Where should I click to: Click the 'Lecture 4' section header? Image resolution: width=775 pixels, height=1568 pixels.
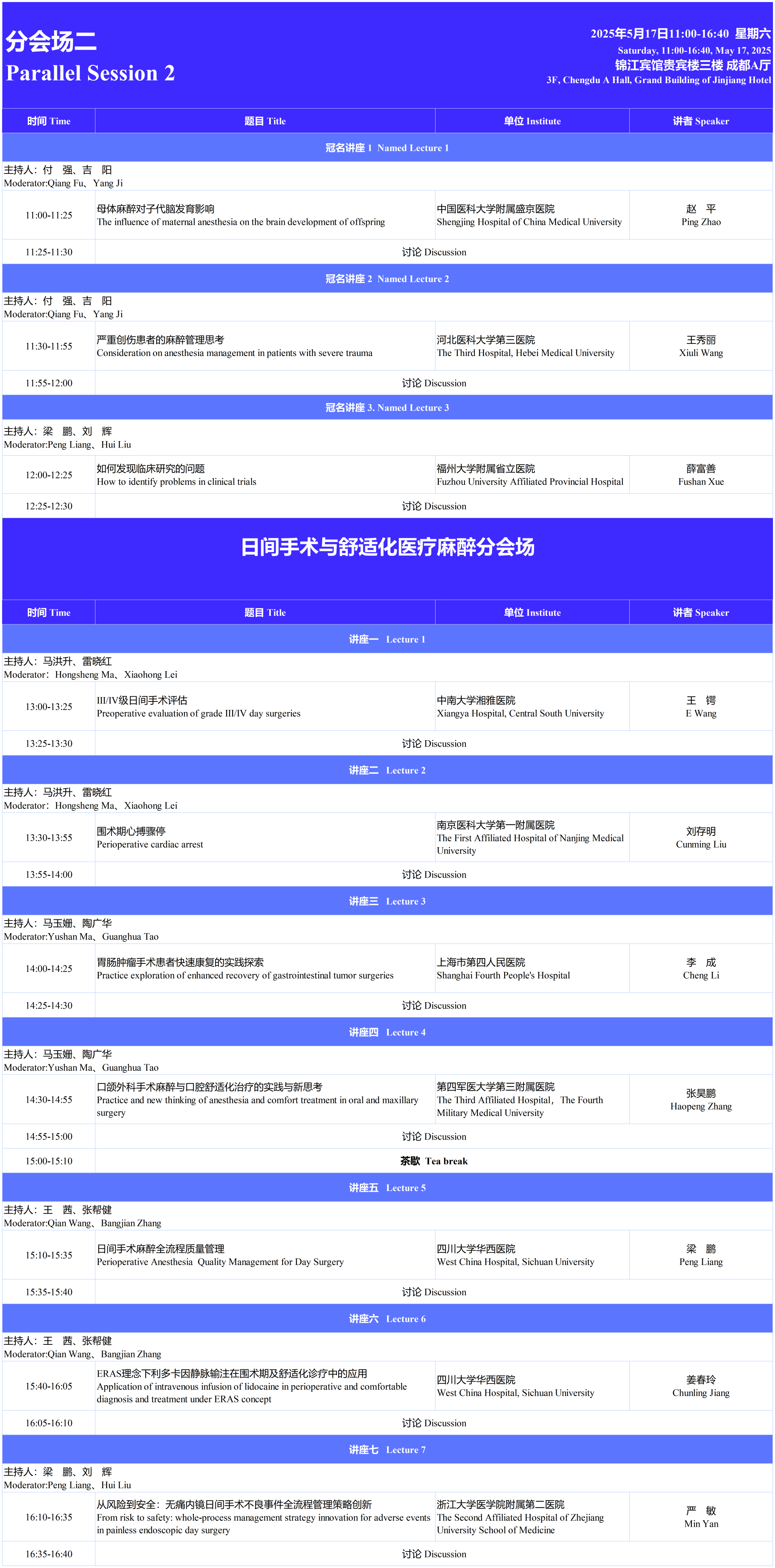tap(387, 1032)
